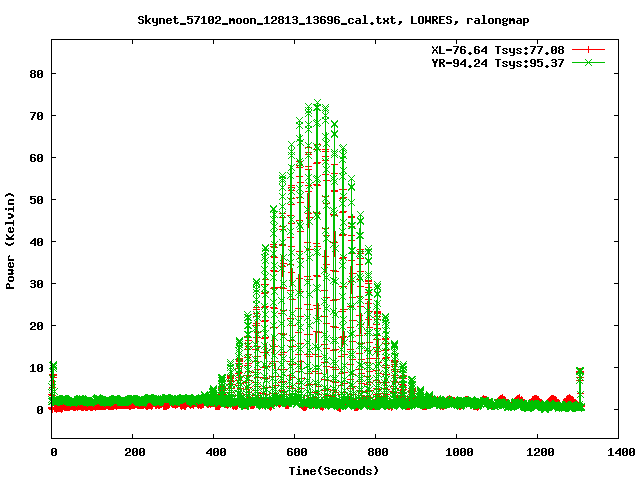Select the XL-76.64 Tsys:77.08 legend entry
Screen dimensions: 640x480
tap(498, 50)
